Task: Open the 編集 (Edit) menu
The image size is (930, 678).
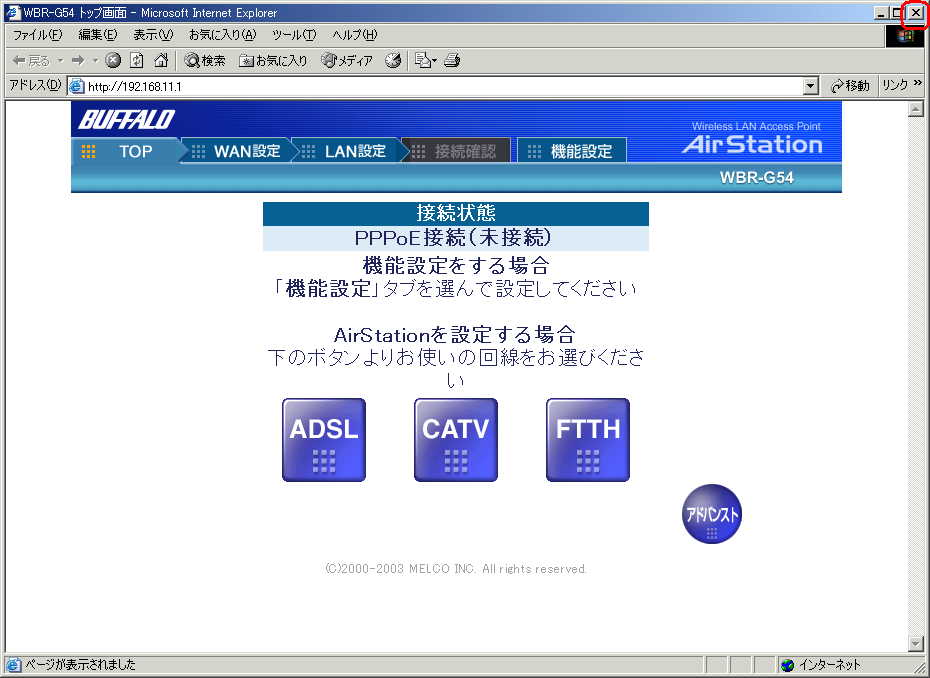Action: [x=98, y=35]
